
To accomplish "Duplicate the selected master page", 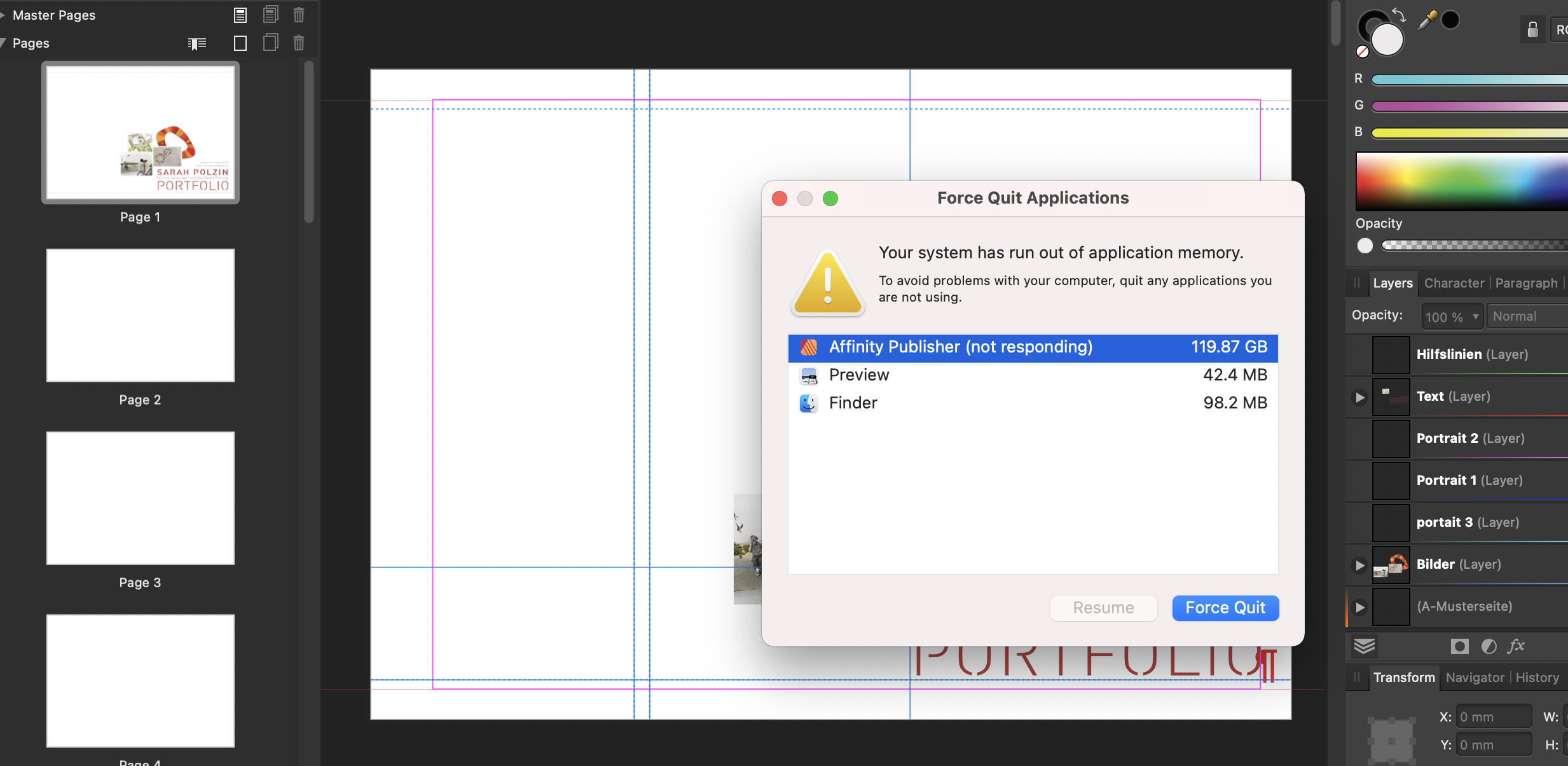I will [271, 14].
